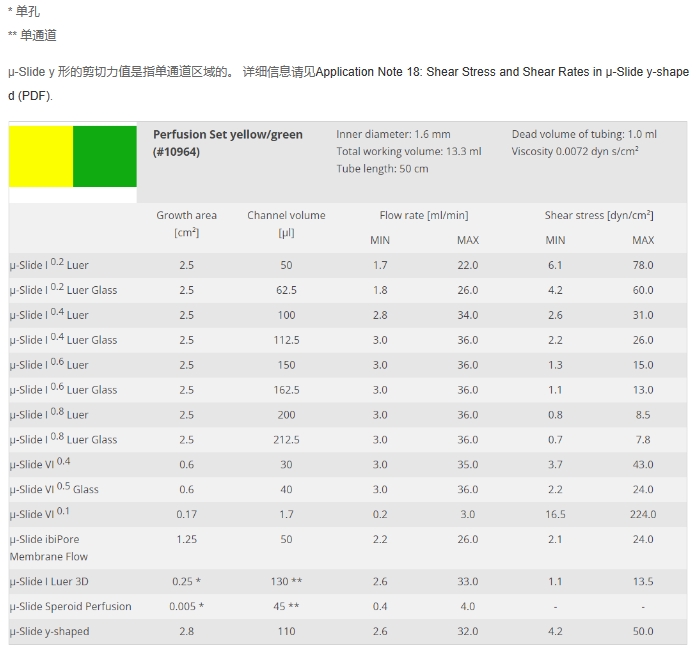Click the 8.5 max shear stress value
The width and height of the screenshot is (696, 657).
point(643,414)
